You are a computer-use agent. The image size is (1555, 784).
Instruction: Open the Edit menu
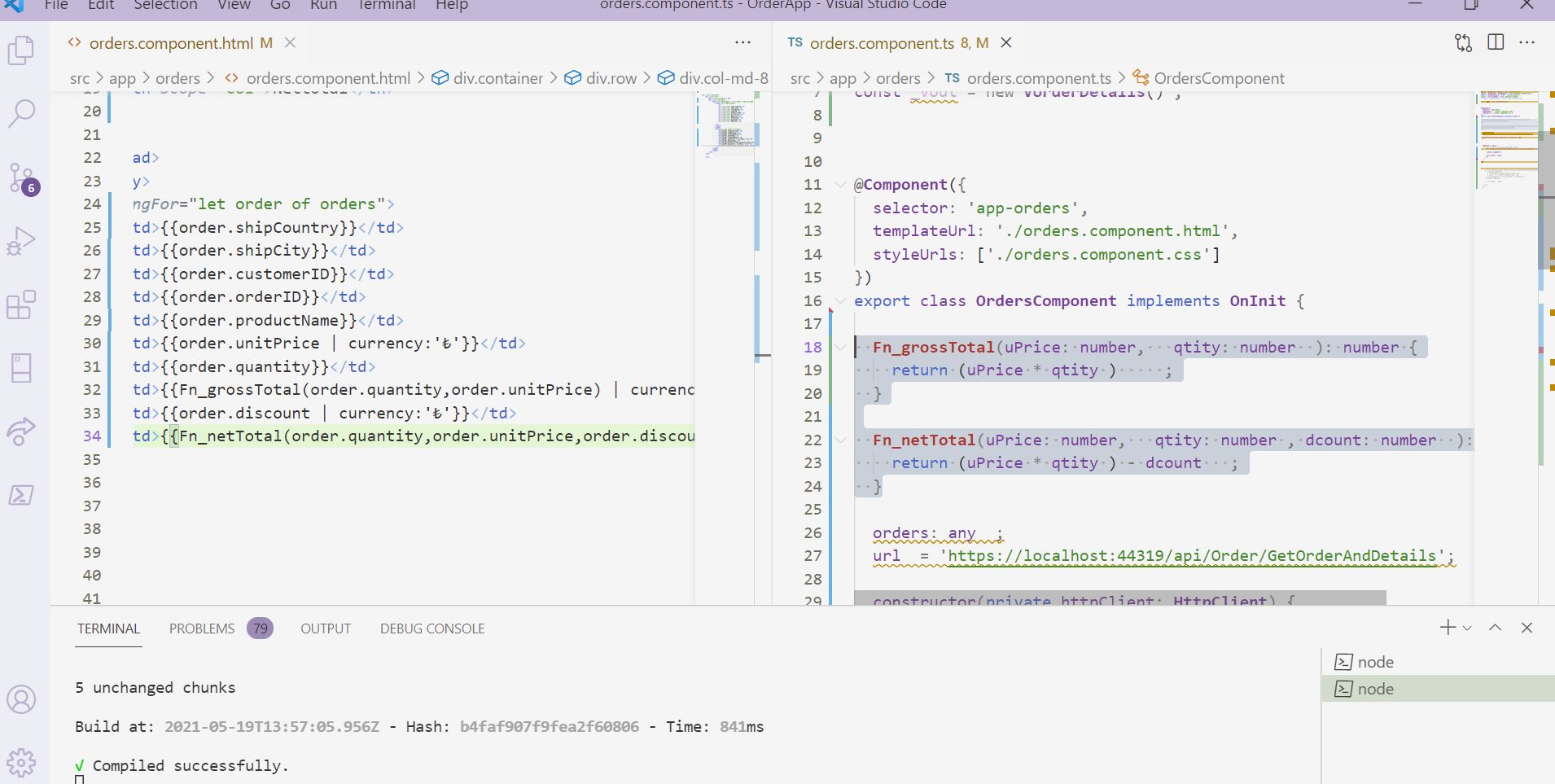101,5
